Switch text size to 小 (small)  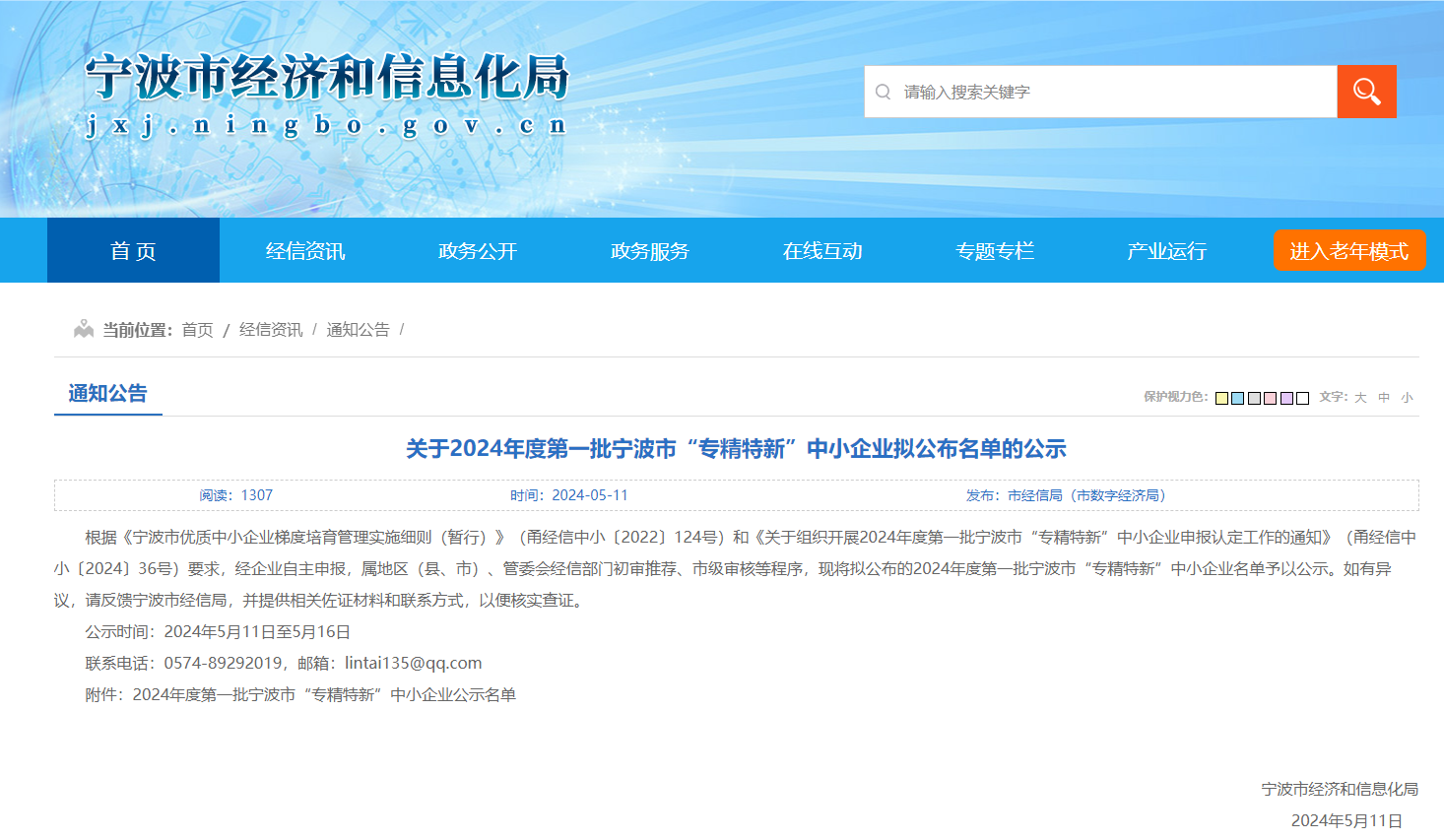point(1407,398)
